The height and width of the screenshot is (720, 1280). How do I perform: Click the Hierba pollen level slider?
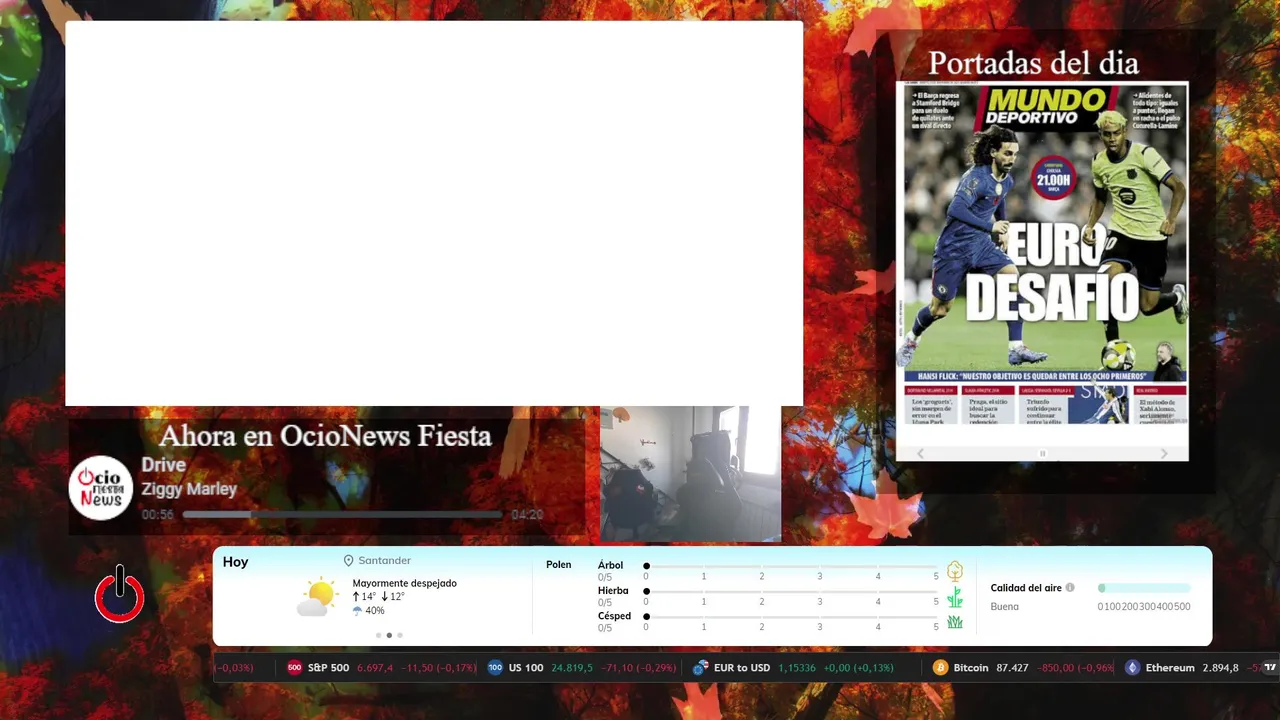[x=791, y=592]
